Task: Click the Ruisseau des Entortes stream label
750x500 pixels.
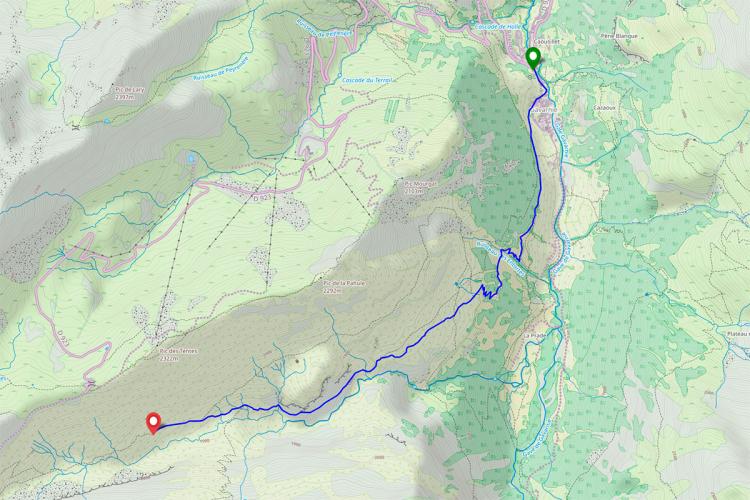Action: 500,258
